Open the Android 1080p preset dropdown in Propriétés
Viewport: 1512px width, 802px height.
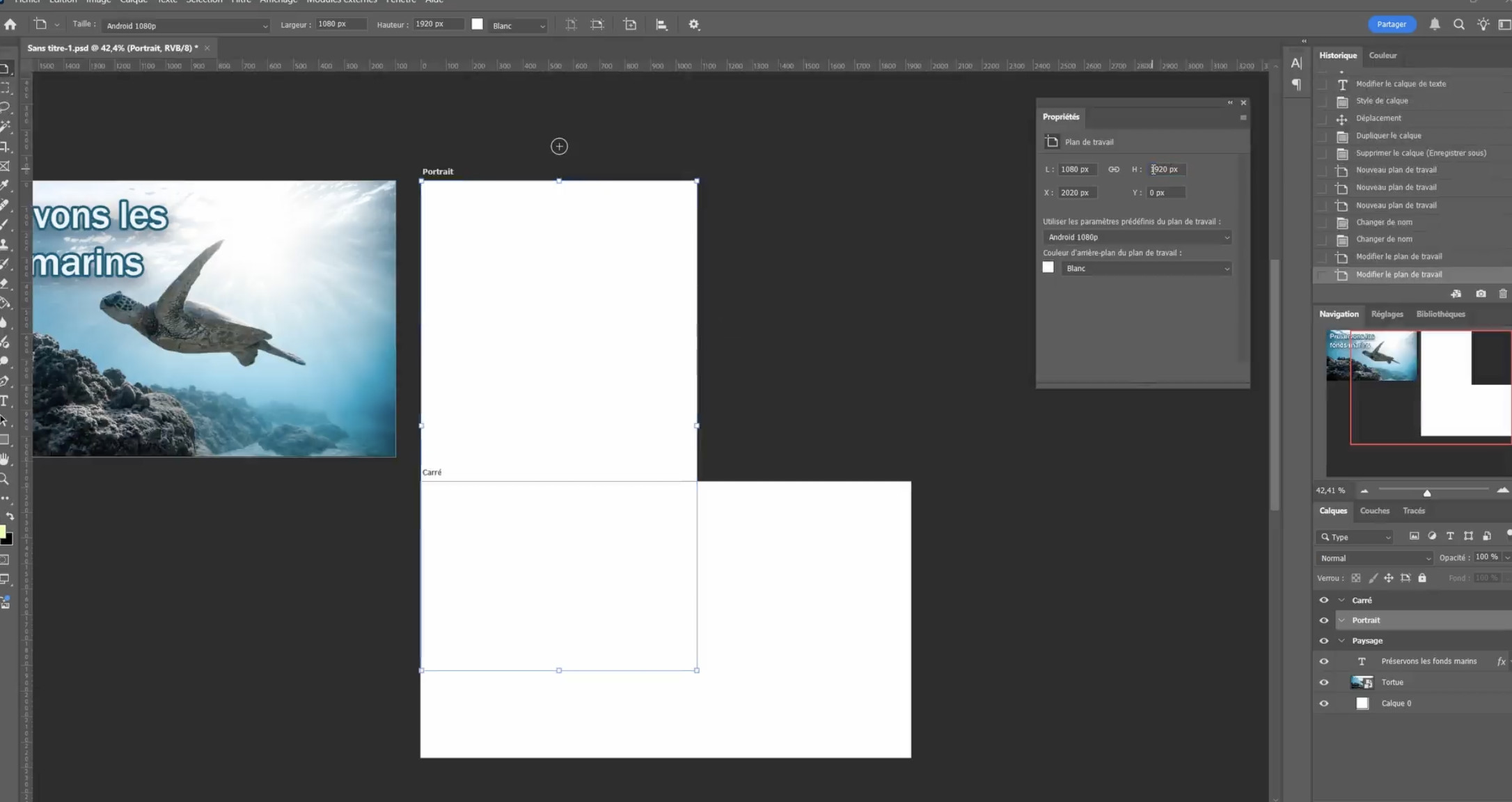(1137, 237)
